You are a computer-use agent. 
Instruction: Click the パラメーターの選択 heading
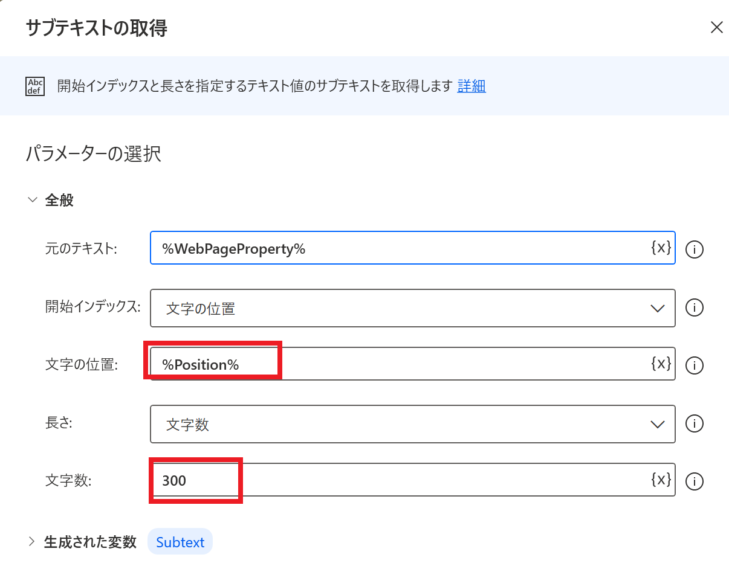tap(93, 154)
